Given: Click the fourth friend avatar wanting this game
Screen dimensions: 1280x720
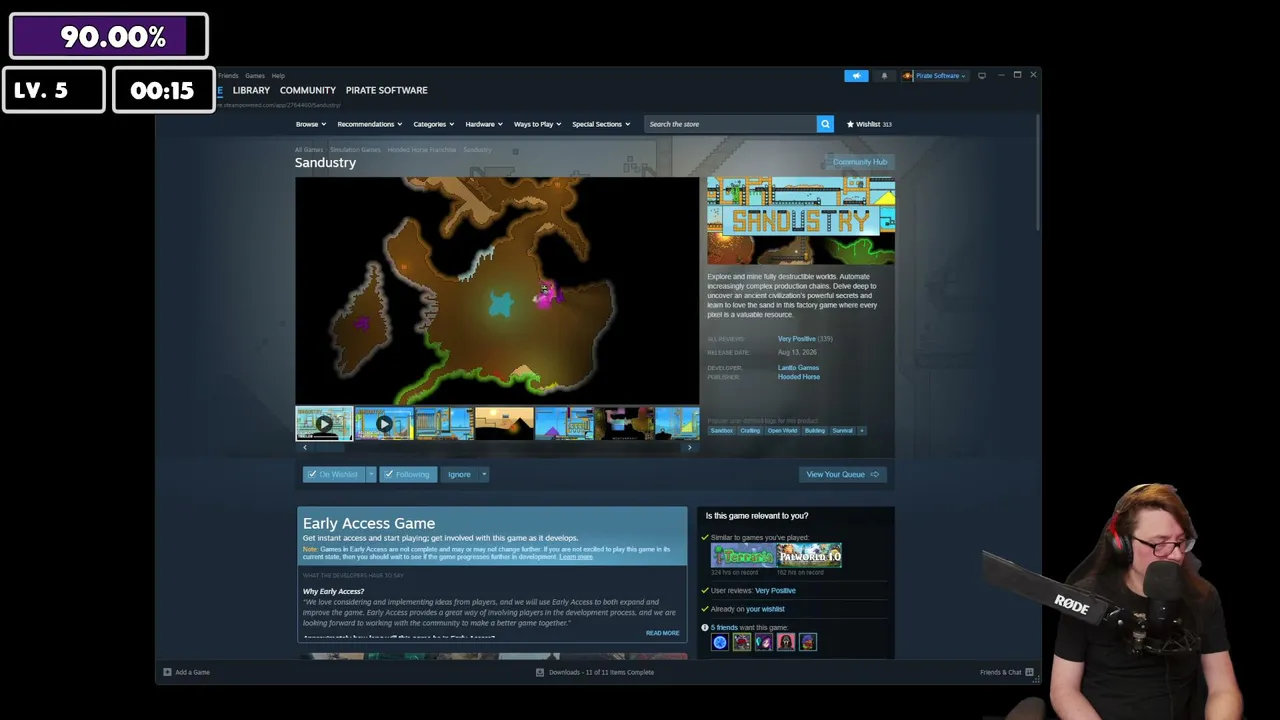Looking at the screenshot, I should click(786, 642).
